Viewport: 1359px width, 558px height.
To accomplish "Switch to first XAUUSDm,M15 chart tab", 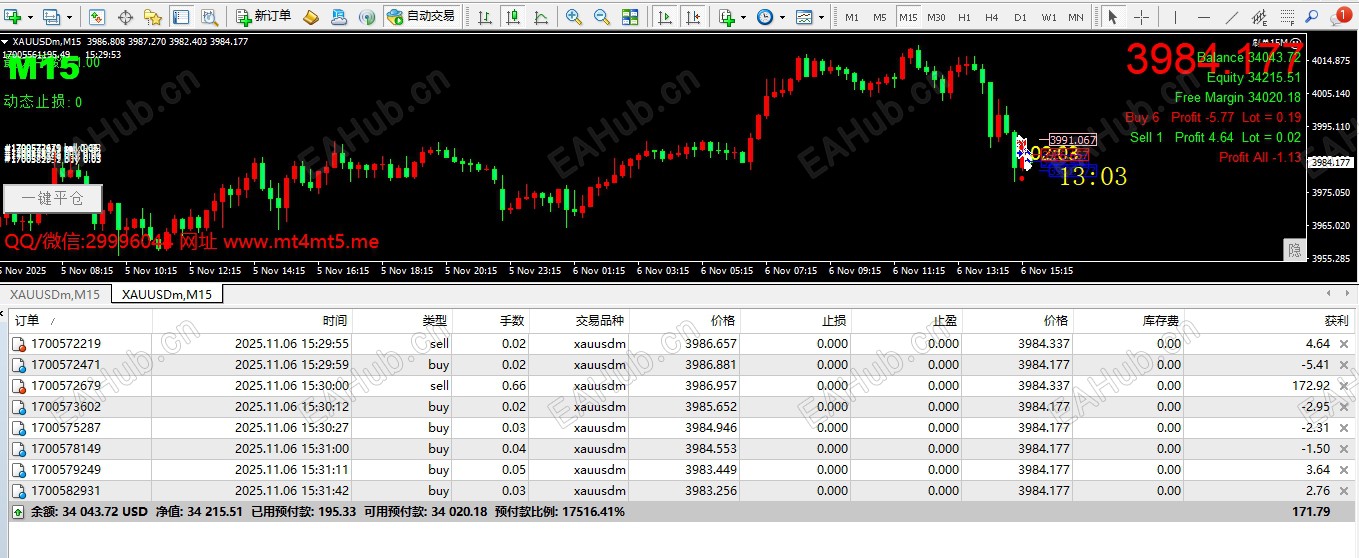I will (55, 294).
